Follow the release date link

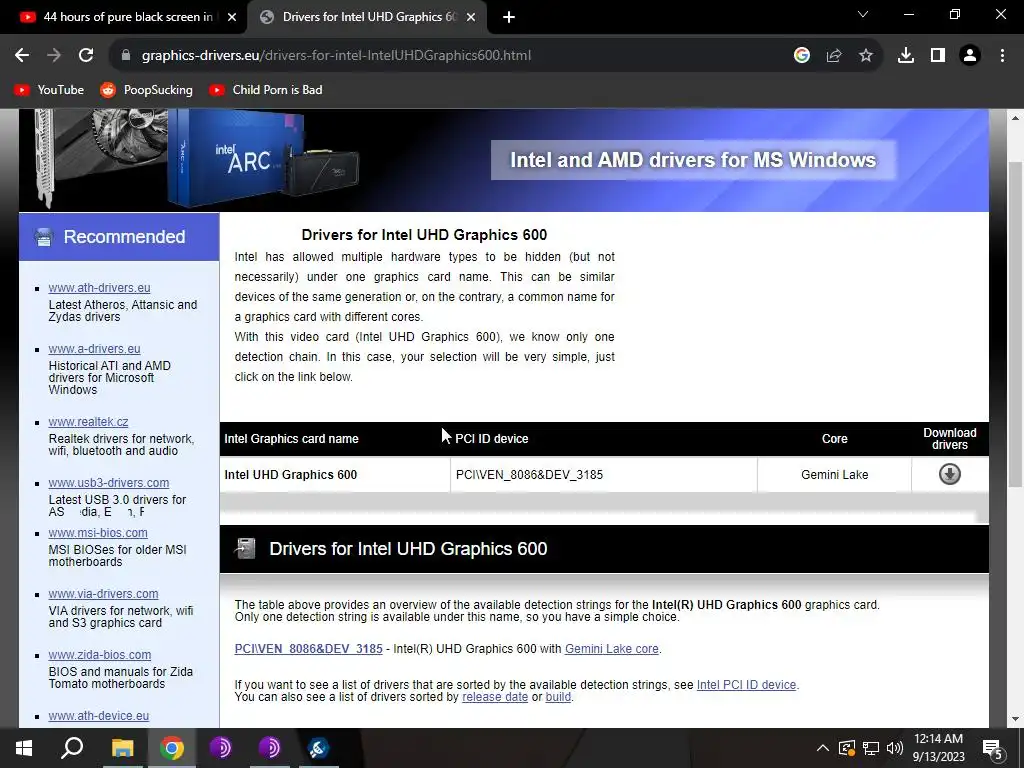point(495,697)
